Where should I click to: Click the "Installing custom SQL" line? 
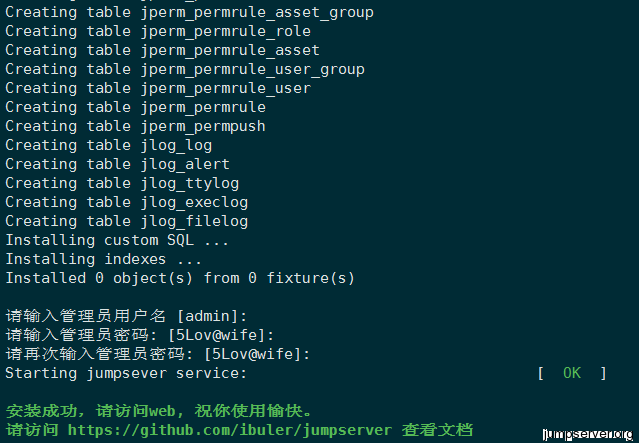pyautogui.click(x=117, y=240)
